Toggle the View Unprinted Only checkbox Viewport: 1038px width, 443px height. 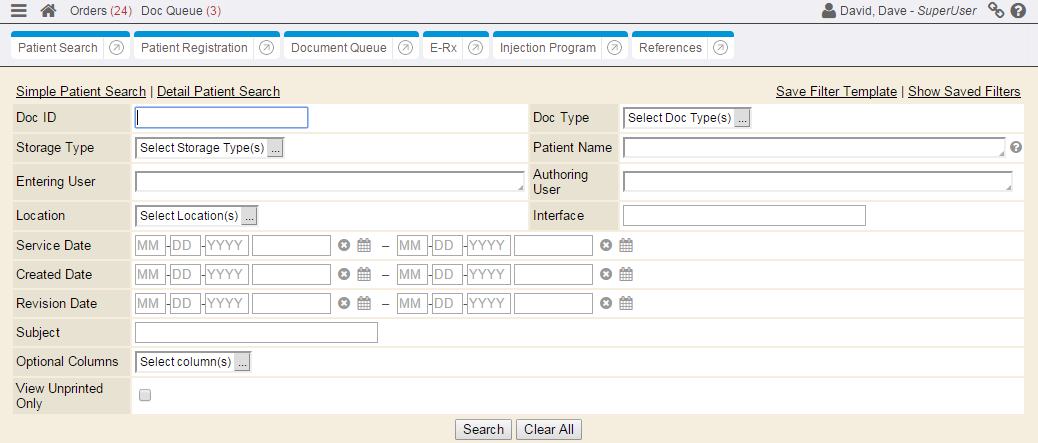tap(145, 395)
